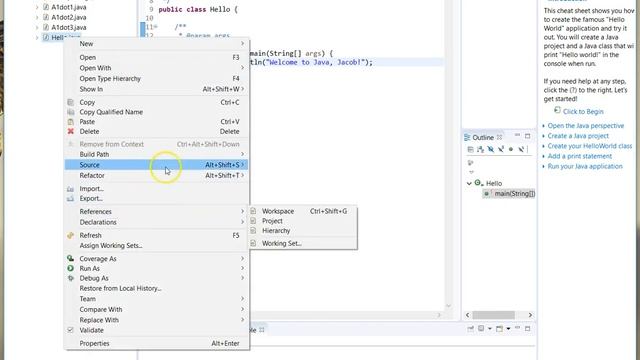Click the green Run As icon
This screenshot has height=360, width=640.
click(71, 268)
